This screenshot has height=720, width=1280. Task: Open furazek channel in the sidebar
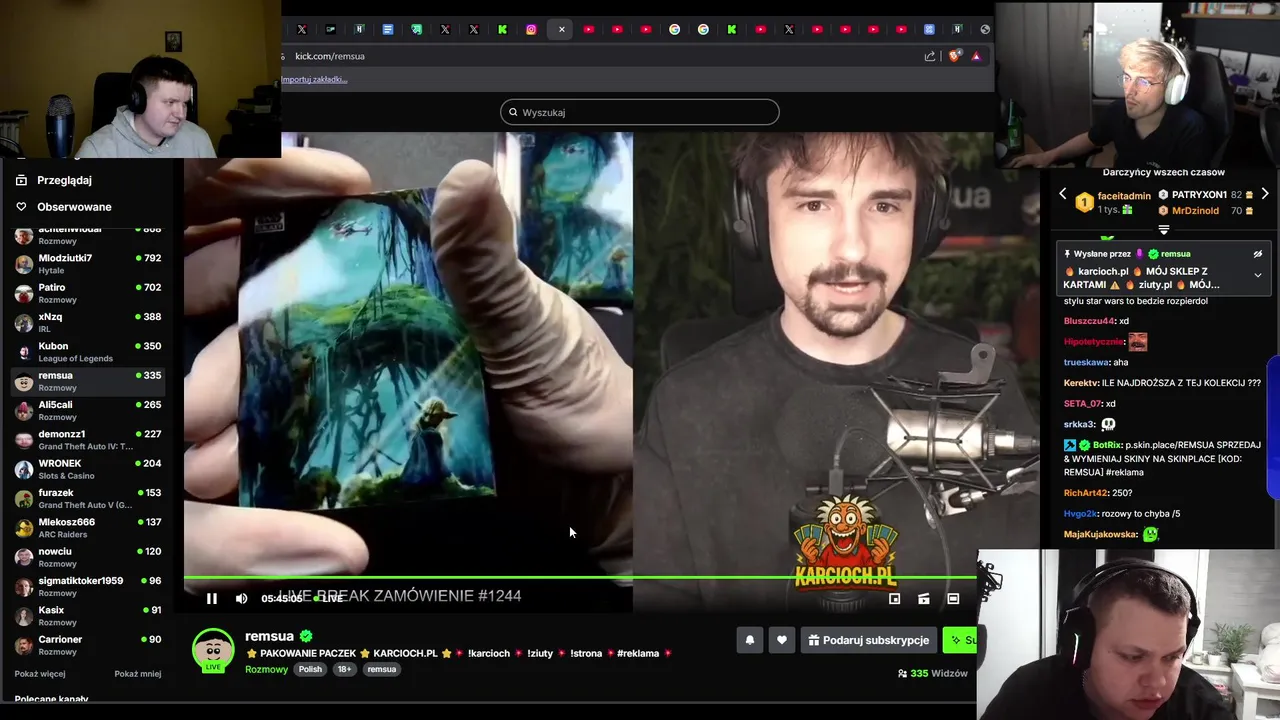[88, 498]
